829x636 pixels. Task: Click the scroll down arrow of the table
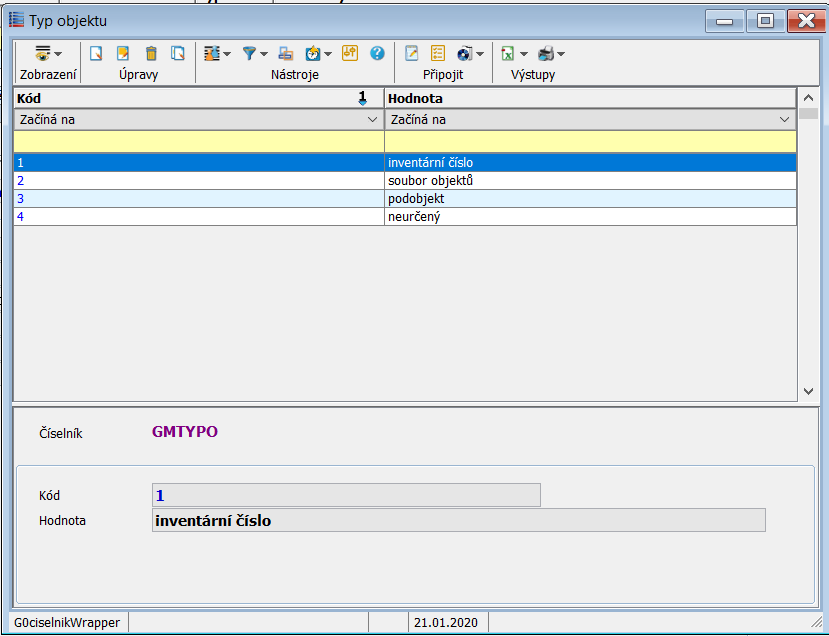808,392
